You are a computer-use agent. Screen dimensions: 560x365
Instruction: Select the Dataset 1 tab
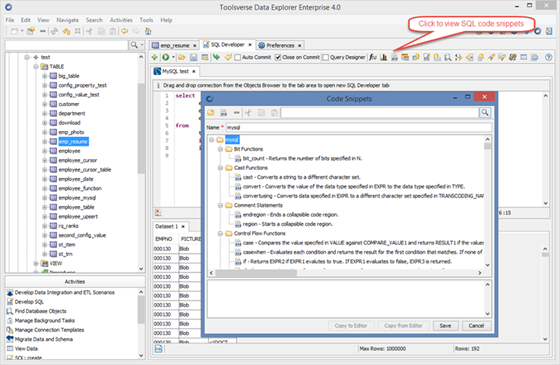click(x=170, y=226)
